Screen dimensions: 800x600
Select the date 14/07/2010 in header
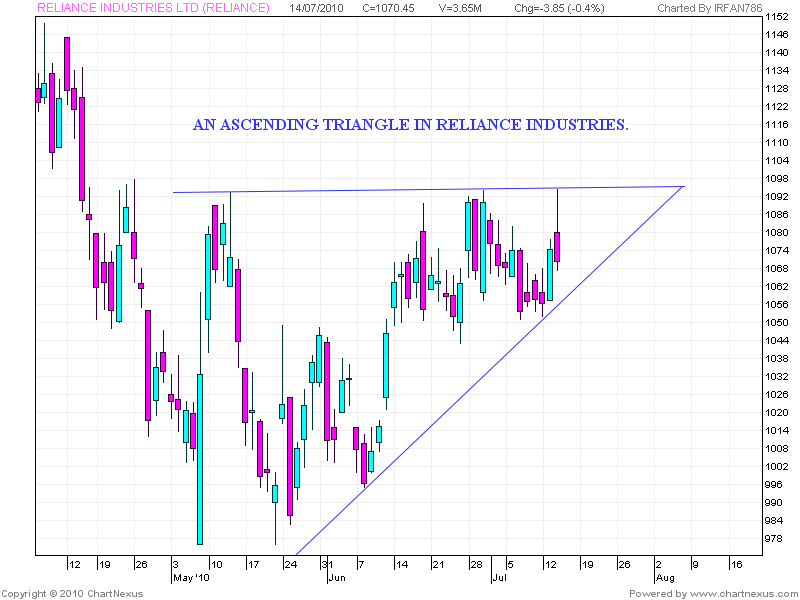click(316, 8)
